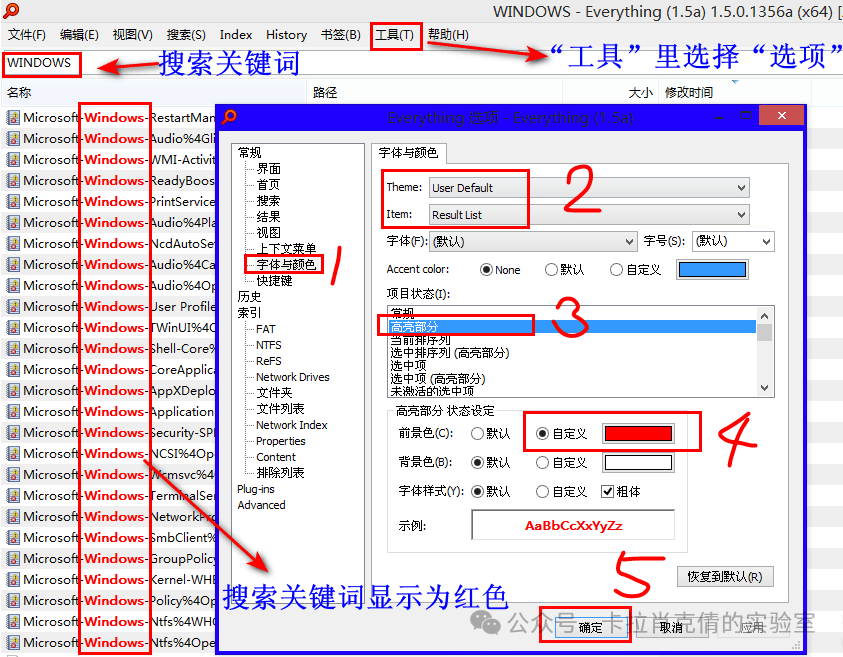Click 恢复到默认(R) button

coord(725,577)
